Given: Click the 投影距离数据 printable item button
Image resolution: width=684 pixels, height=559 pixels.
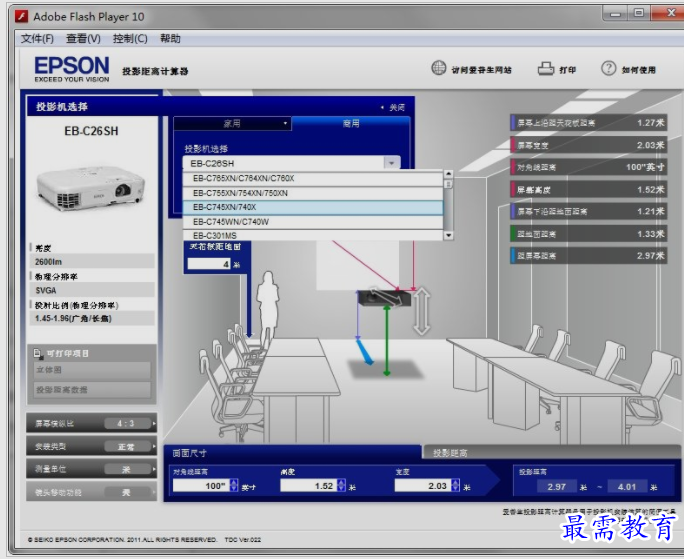Looking at the screenshot, I should [92, 390].
